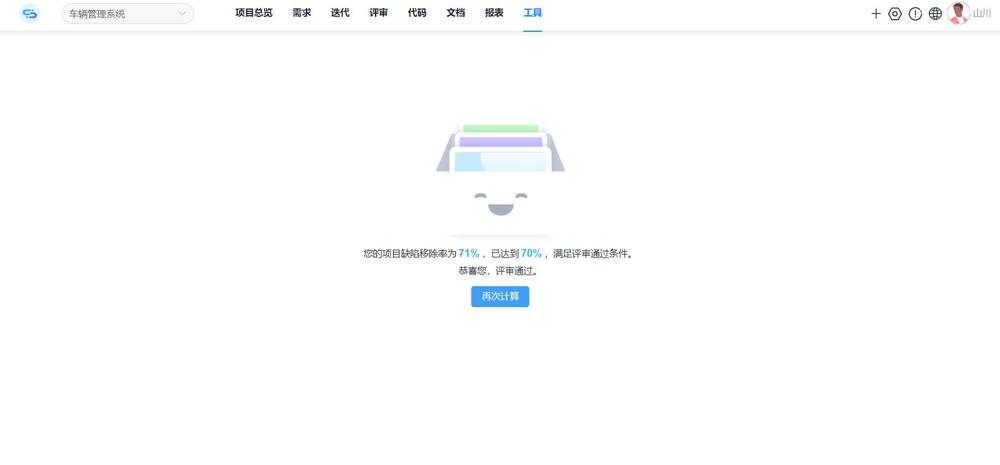
Task: Navigate to the 文档 tab
Action: point(455,13)
